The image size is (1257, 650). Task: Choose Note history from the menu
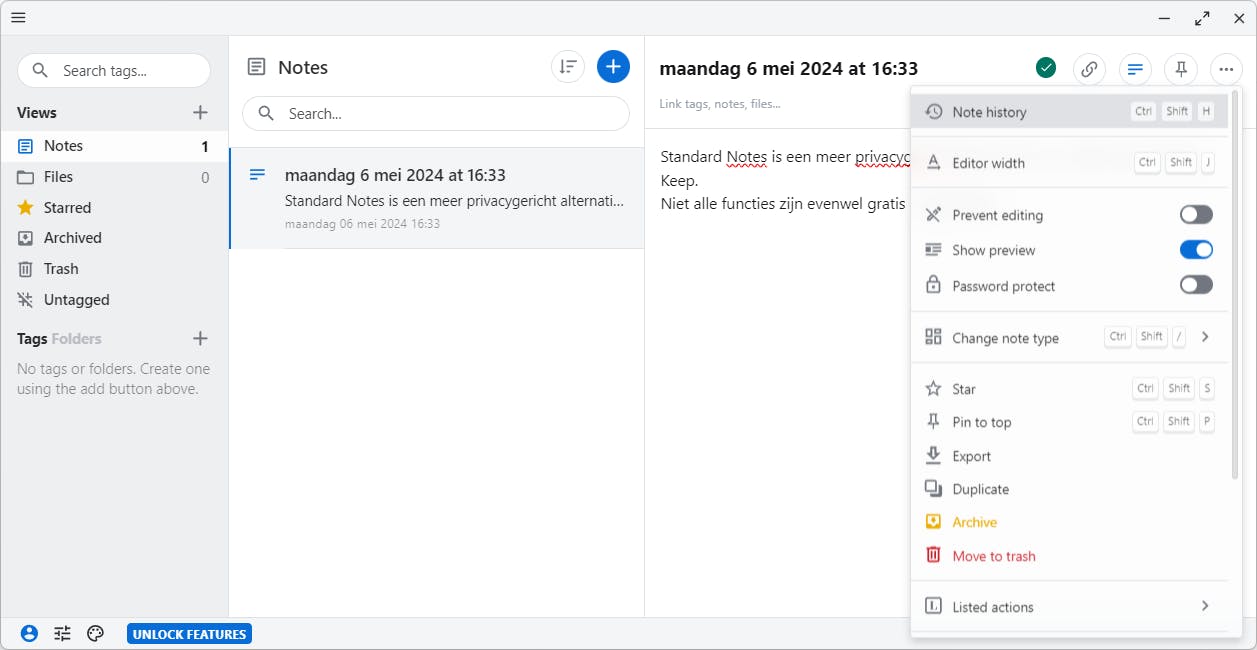pos(1070,112)
